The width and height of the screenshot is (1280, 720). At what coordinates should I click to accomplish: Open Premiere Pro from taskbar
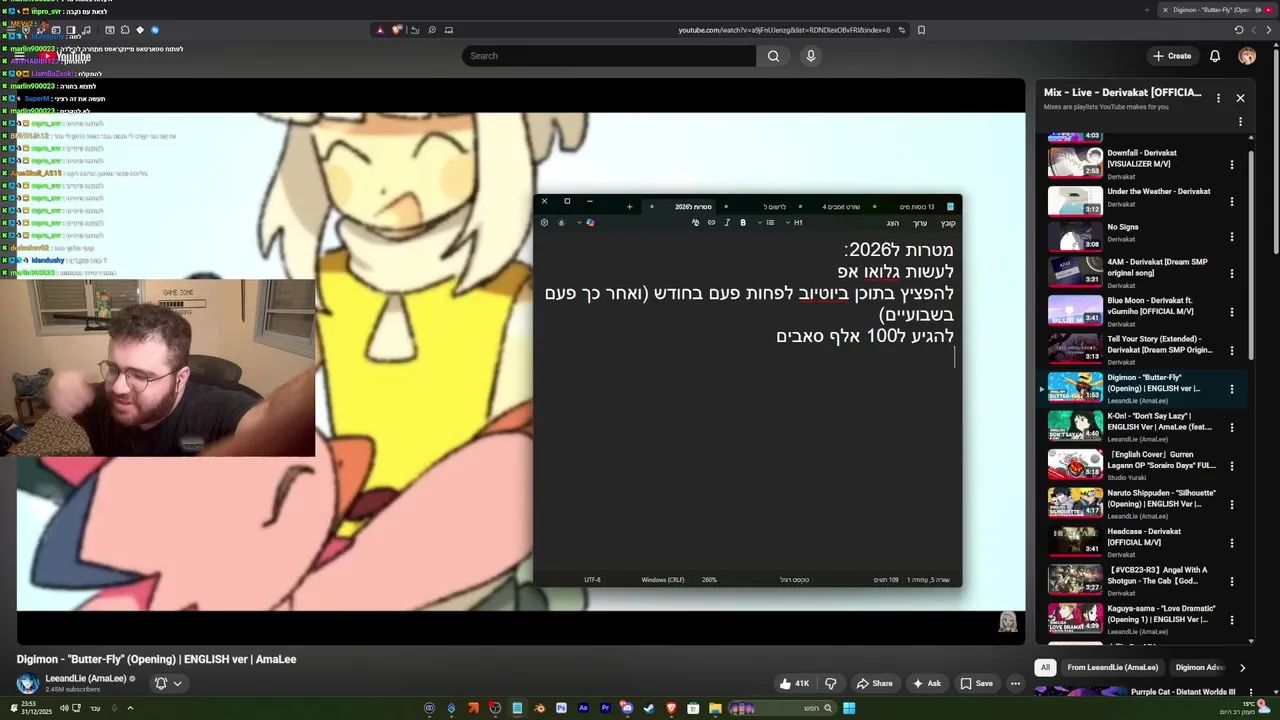pos(605,708)
